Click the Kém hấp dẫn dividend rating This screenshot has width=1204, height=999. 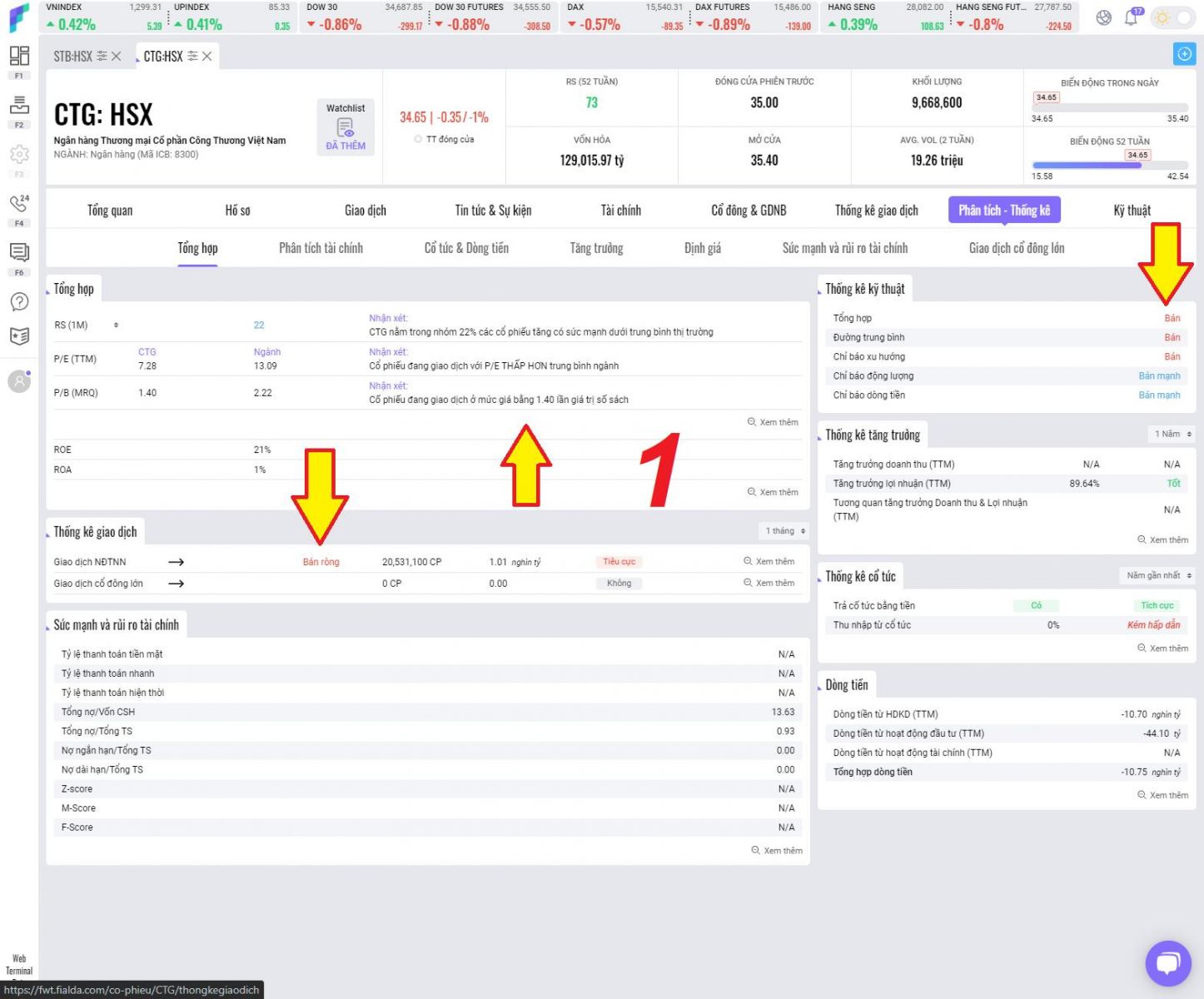click(x=1153, y=625)
